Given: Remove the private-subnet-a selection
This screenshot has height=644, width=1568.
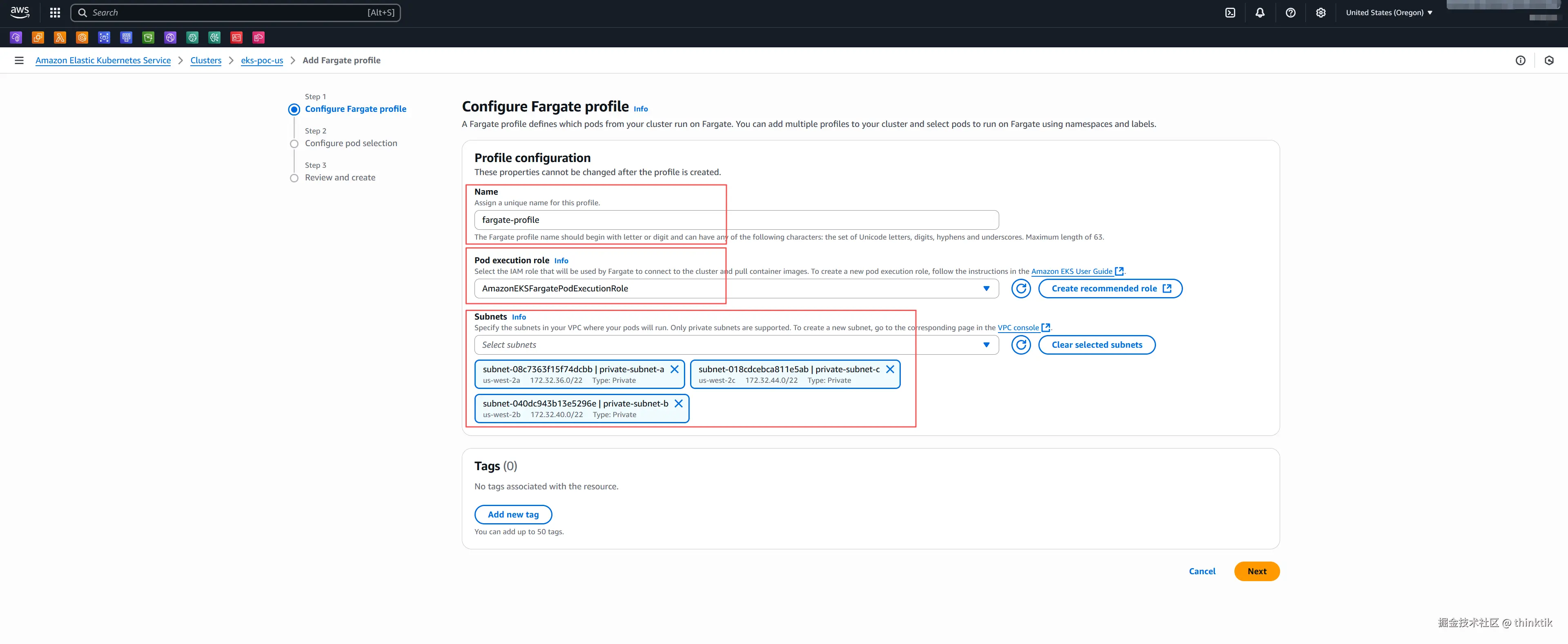Looking at the screenshot, I should point(675,369).
